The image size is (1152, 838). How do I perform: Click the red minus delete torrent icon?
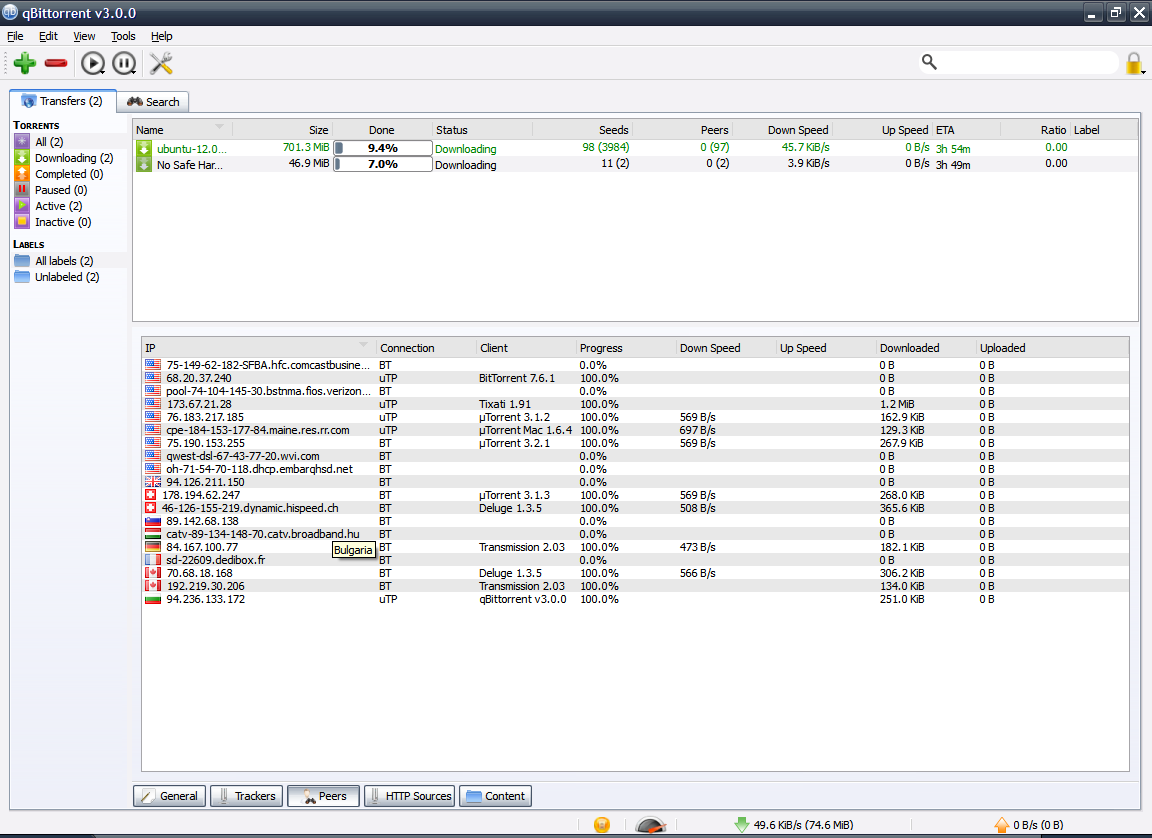[x=56, y=63]
